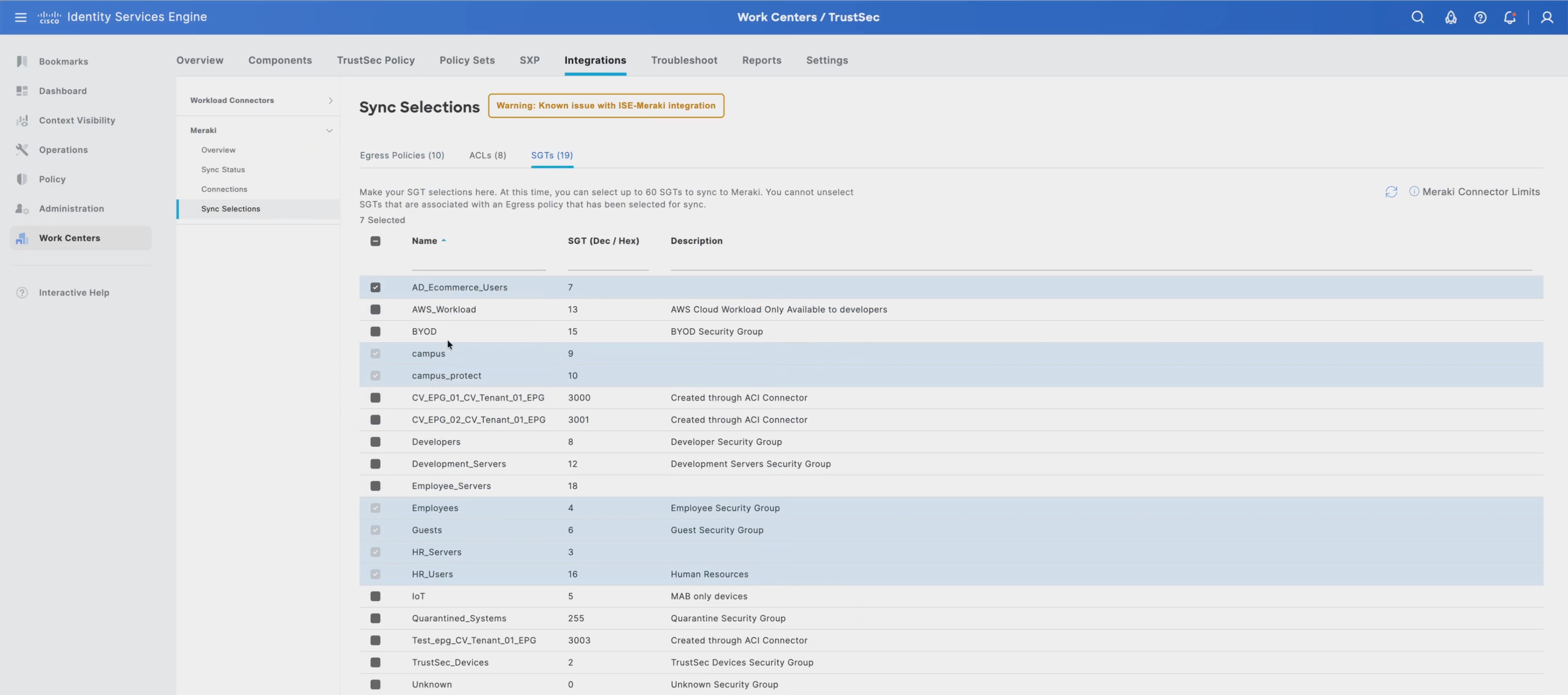Switch to the Egress Policies (10) tab

pos(402,155)
